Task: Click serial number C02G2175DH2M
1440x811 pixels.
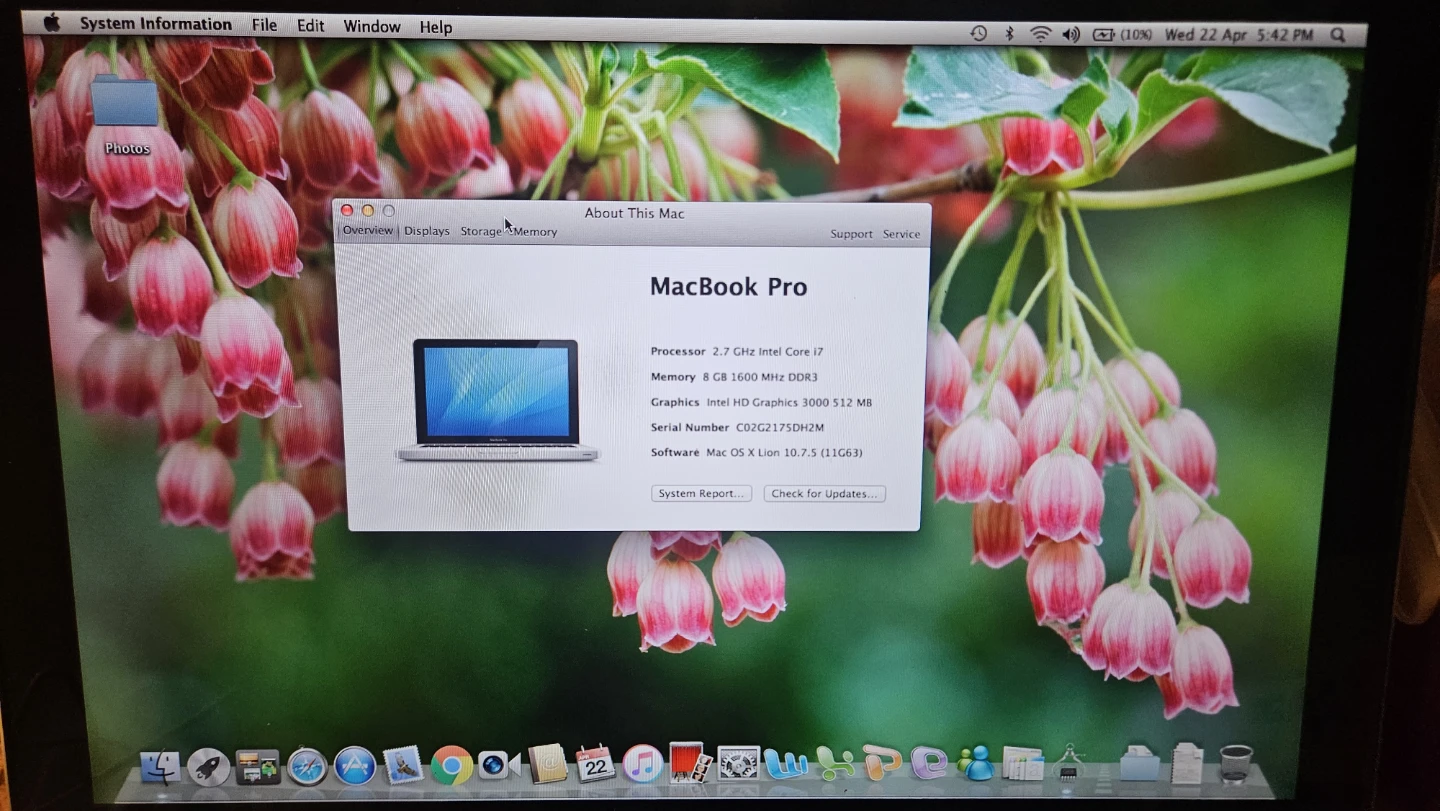Action: [780, 428]
